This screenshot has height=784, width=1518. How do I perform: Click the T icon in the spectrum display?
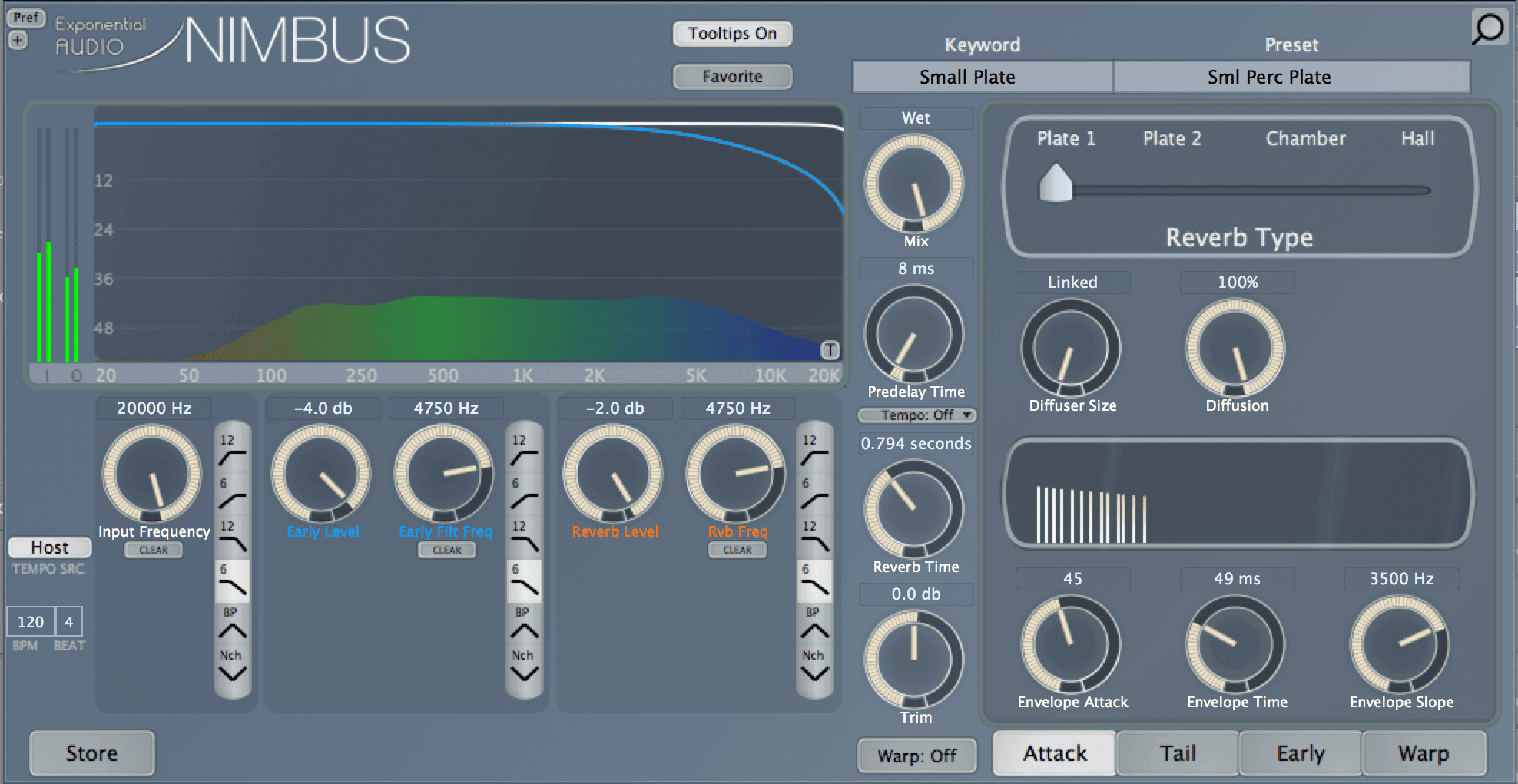[x=830, y=350]
